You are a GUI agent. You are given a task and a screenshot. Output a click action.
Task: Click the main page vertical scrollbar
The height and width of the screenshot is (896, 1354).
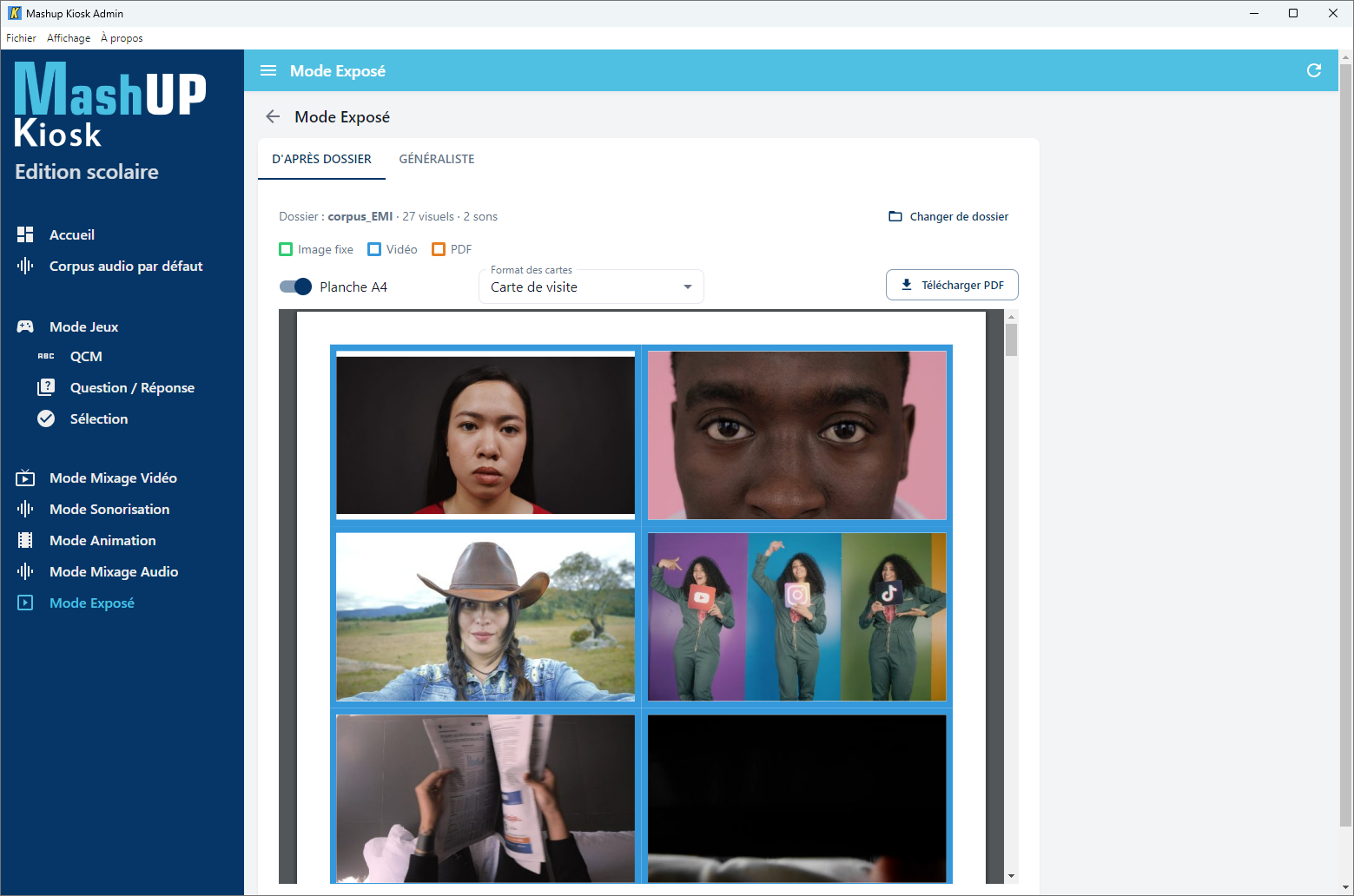[x=1345, y=445]
